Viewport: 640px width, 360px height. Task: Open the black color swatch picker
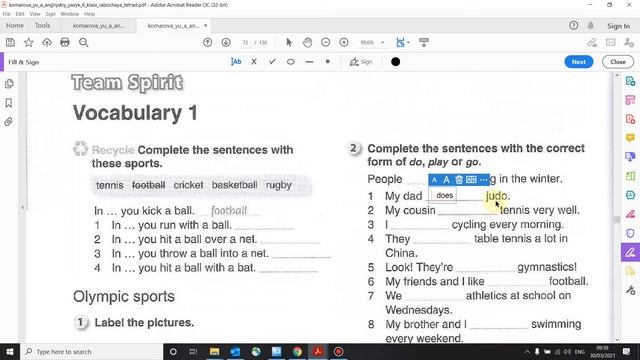point(396,62)
